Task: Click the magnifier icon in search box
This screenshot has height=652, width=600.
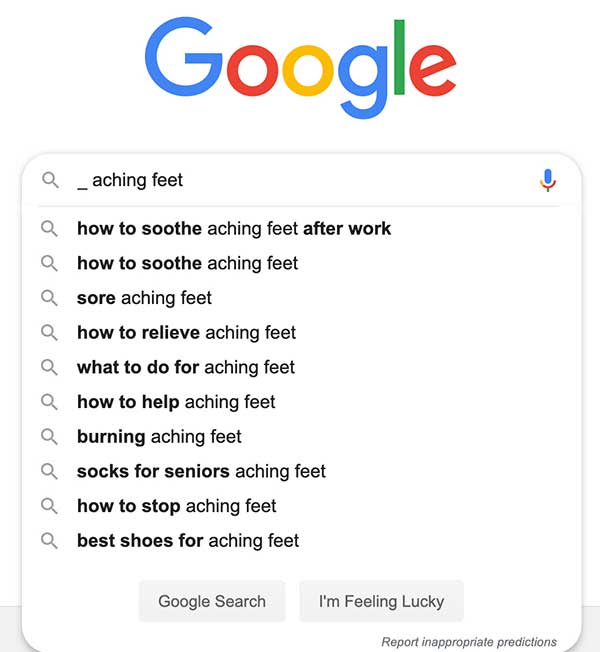Action: point(50,180)
